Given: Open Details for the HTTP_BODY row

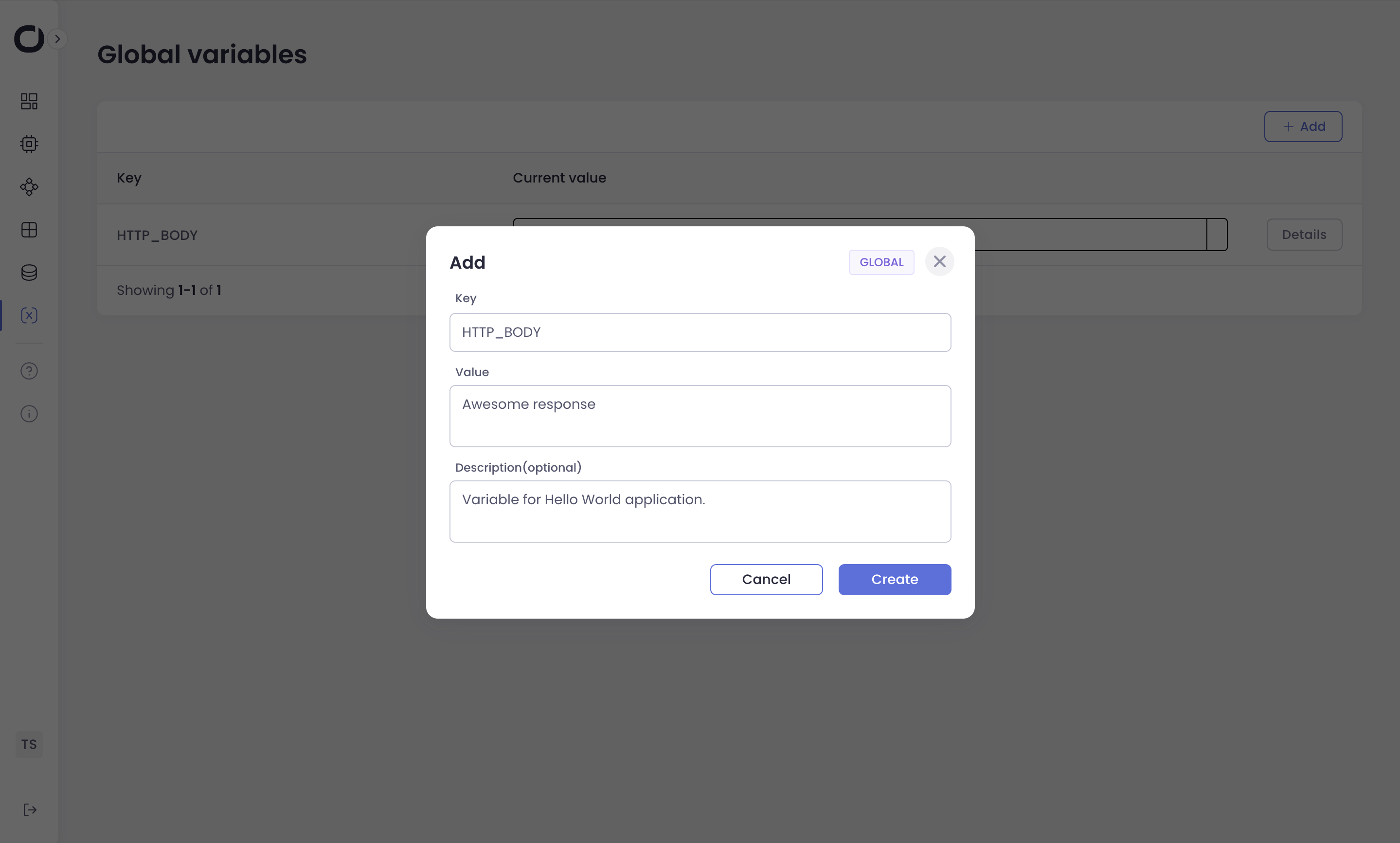Looking at the screenshot, I should coord(1304,235).
